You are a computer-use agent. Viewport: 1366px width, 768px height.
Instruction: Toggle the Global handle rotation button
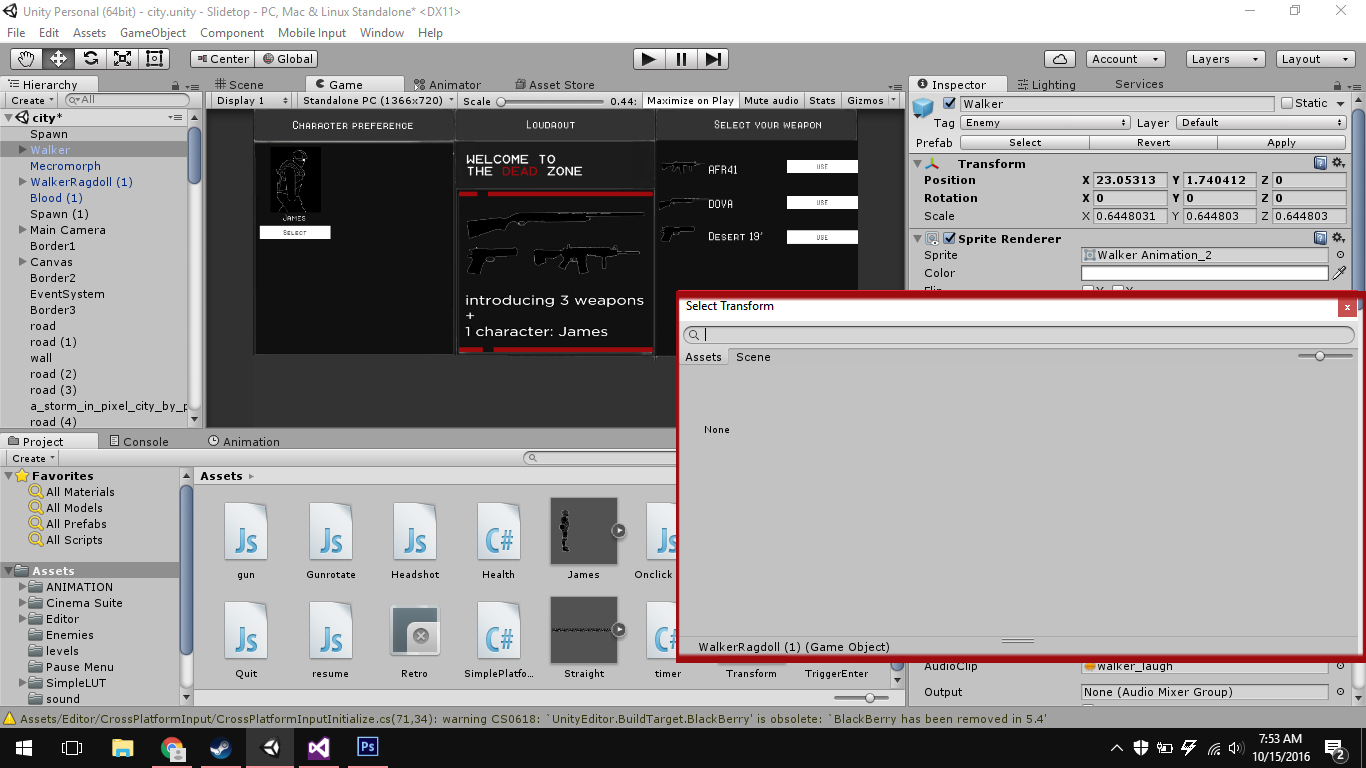tap(286, 59)
